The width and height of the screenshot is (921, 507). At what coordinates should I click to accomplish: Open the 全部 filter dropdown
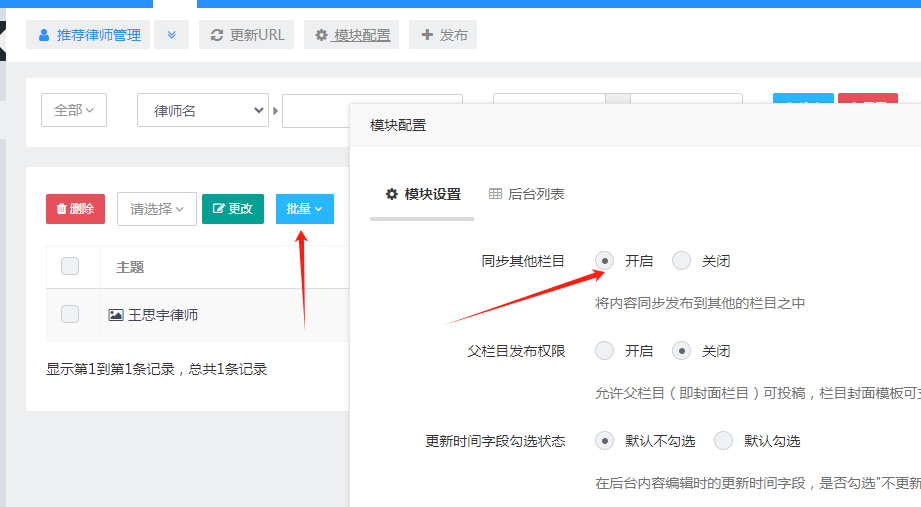pos(74,110)
